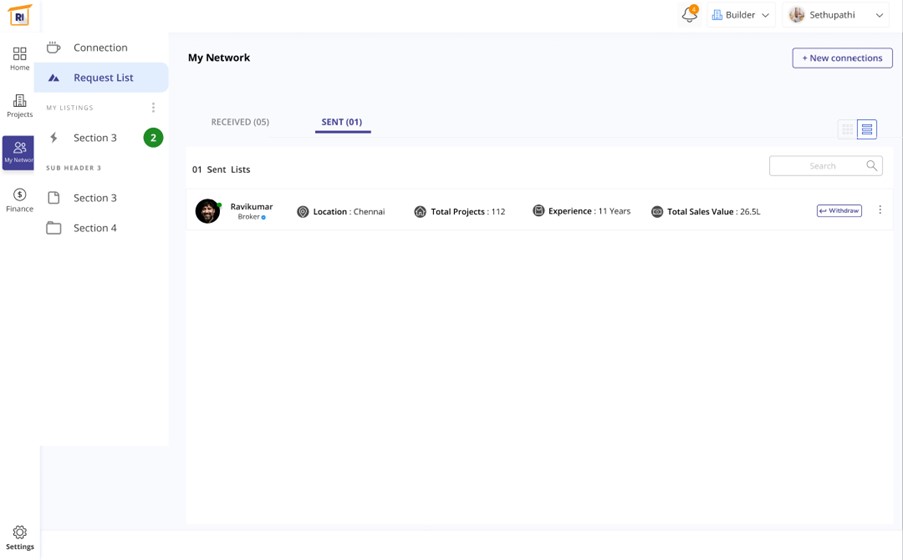
Task: Click the search magnifier icon
Action: 872,166
